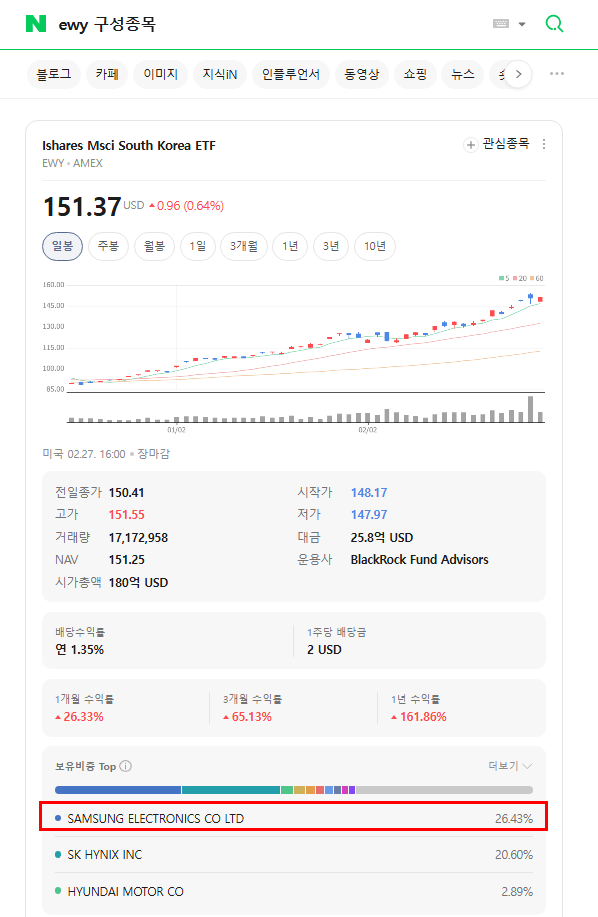598x917 pixels.
Task: Open the 동영상 tab
Action: click(x=362, y=74)
